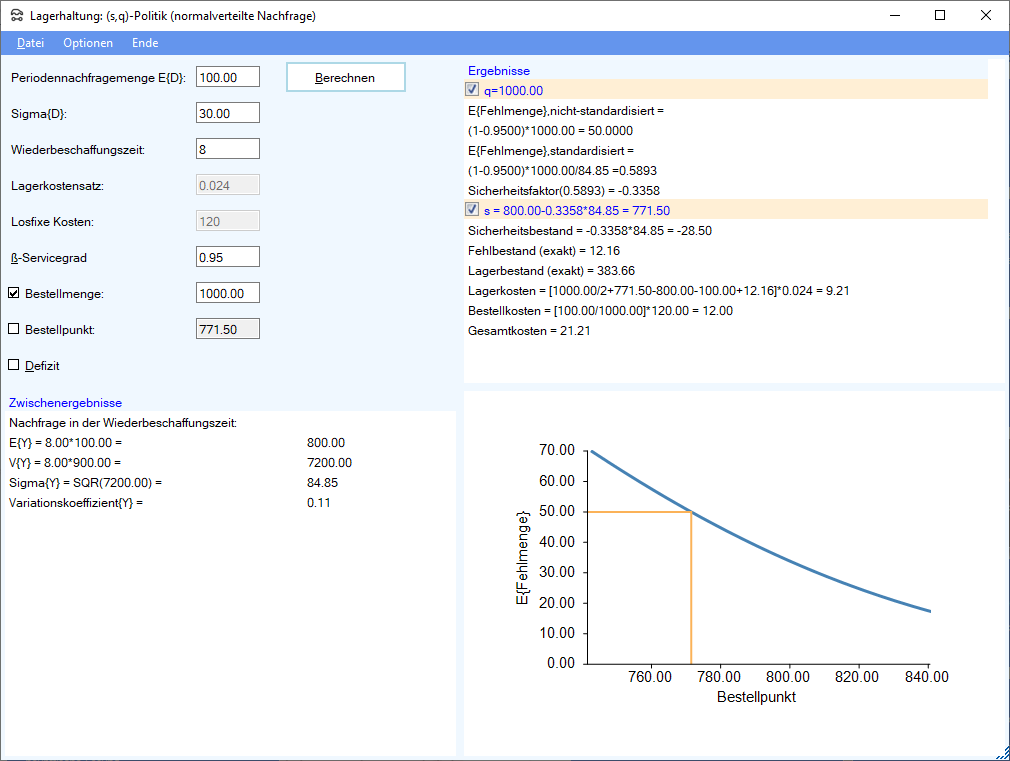Open the Datei menu
The height and width of the screenshot is (761, 1010).
[30, 43]
